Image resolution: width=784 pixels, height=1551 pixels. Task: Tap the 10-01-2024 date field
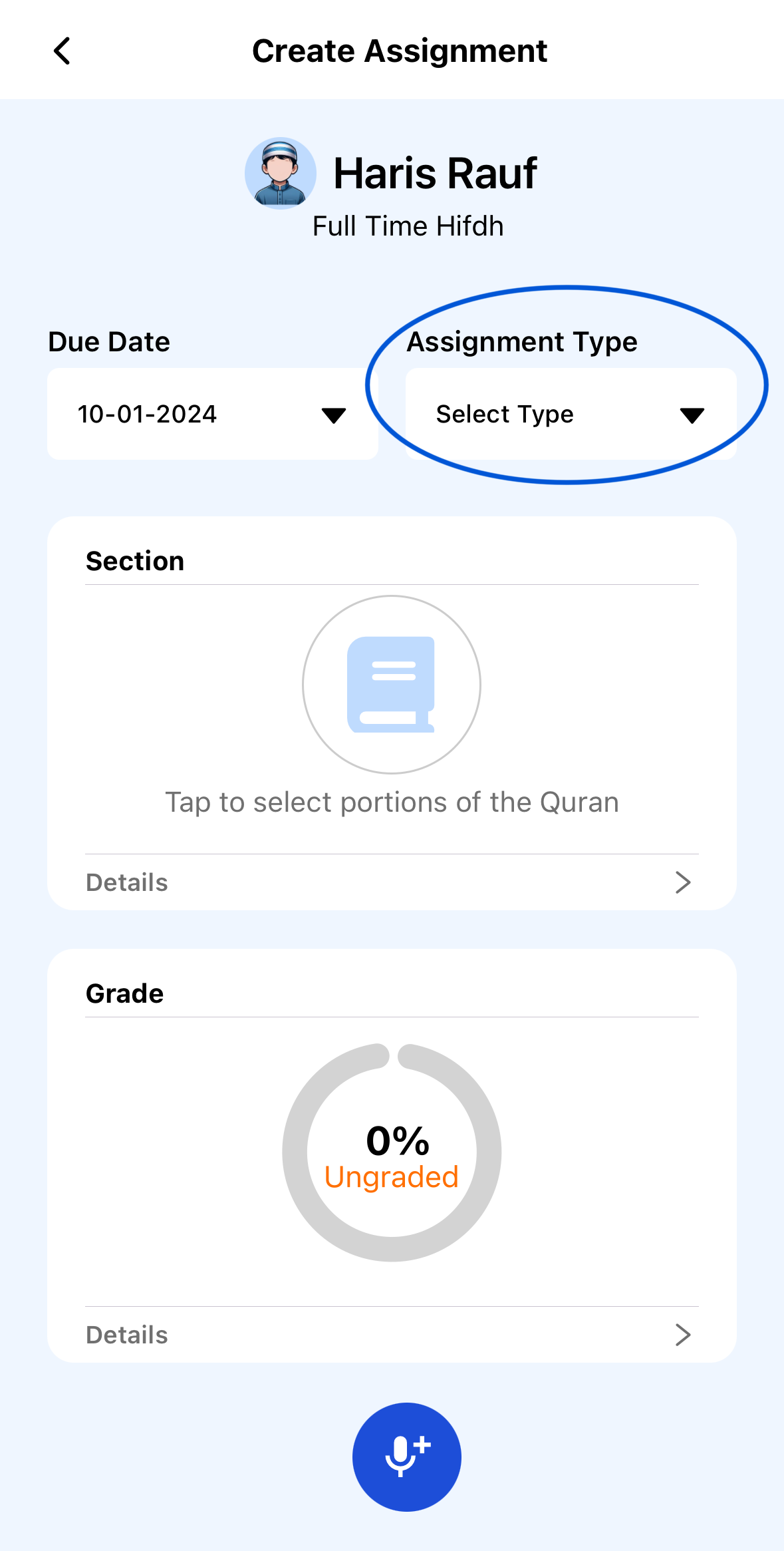click(148, 414)
